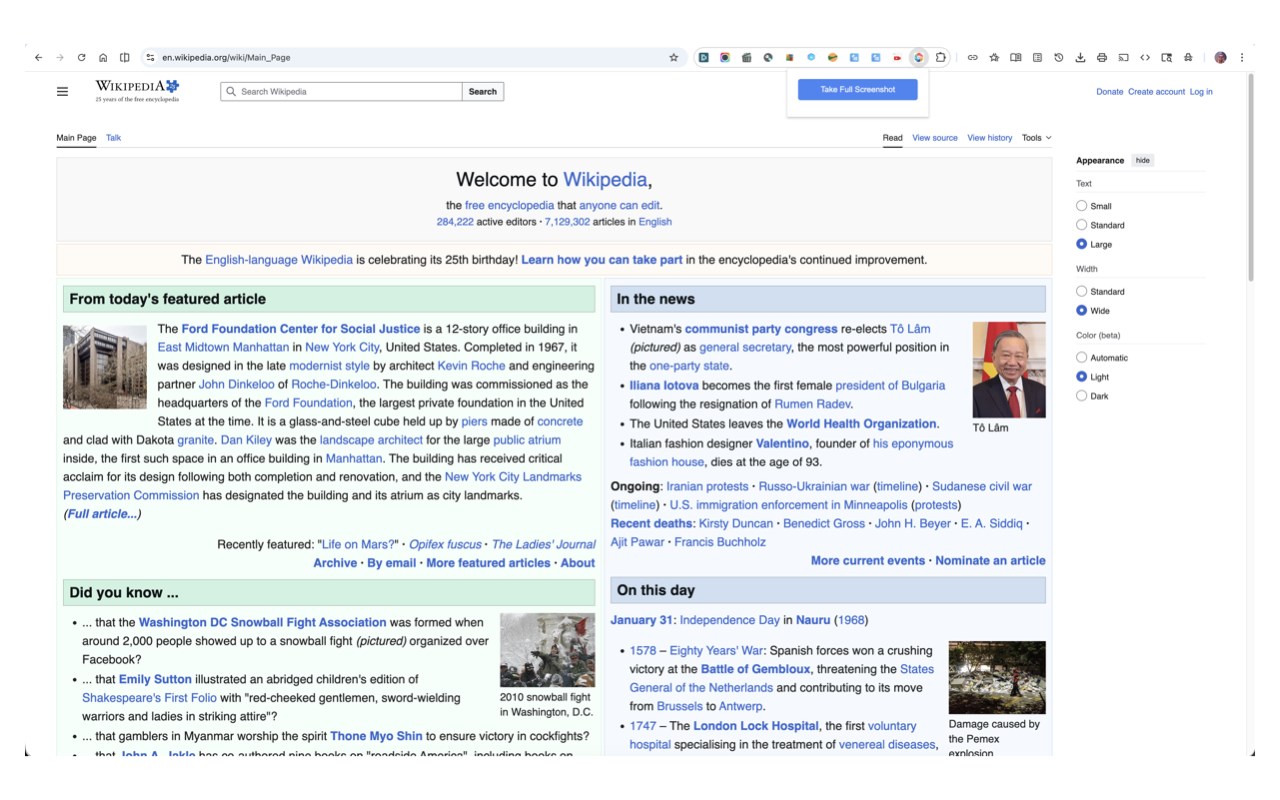Click the Take Full Screenshot button
Screen dimensions: 1280x800
click(857, 90)
